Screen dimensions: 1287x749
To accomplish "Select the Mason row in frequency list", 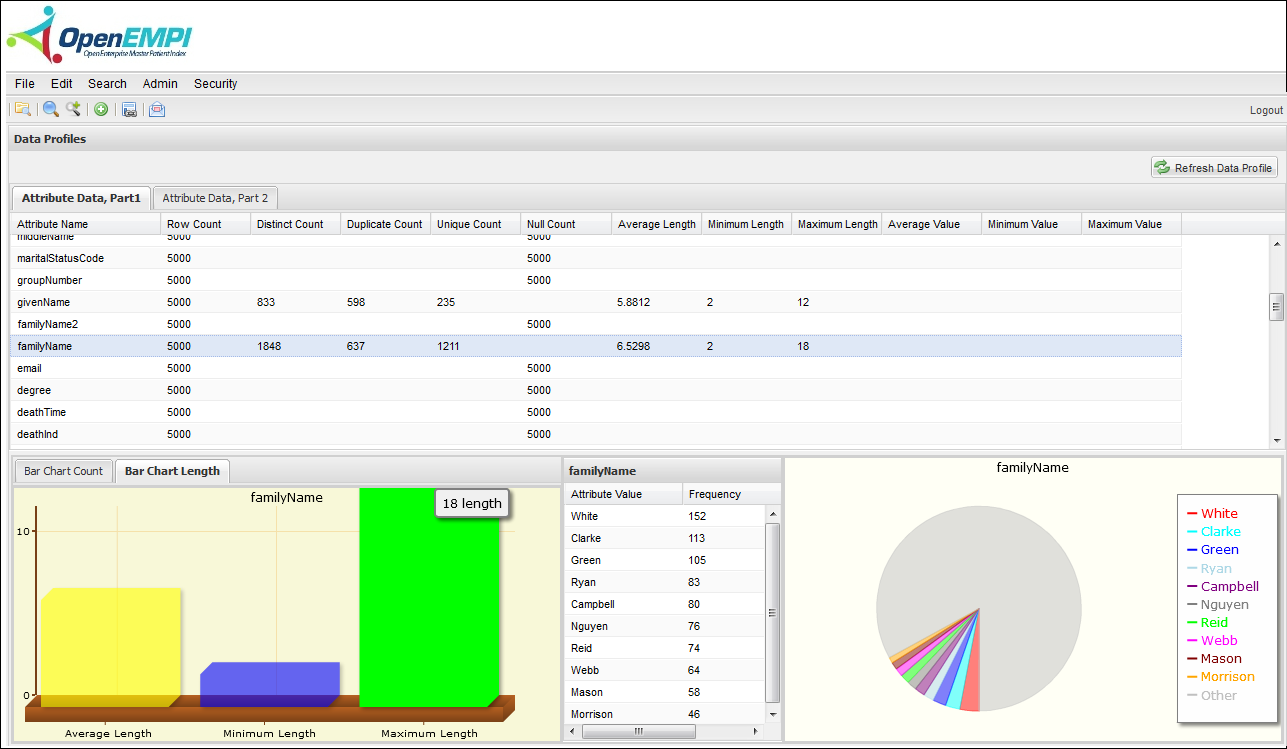I will (665, 692).
